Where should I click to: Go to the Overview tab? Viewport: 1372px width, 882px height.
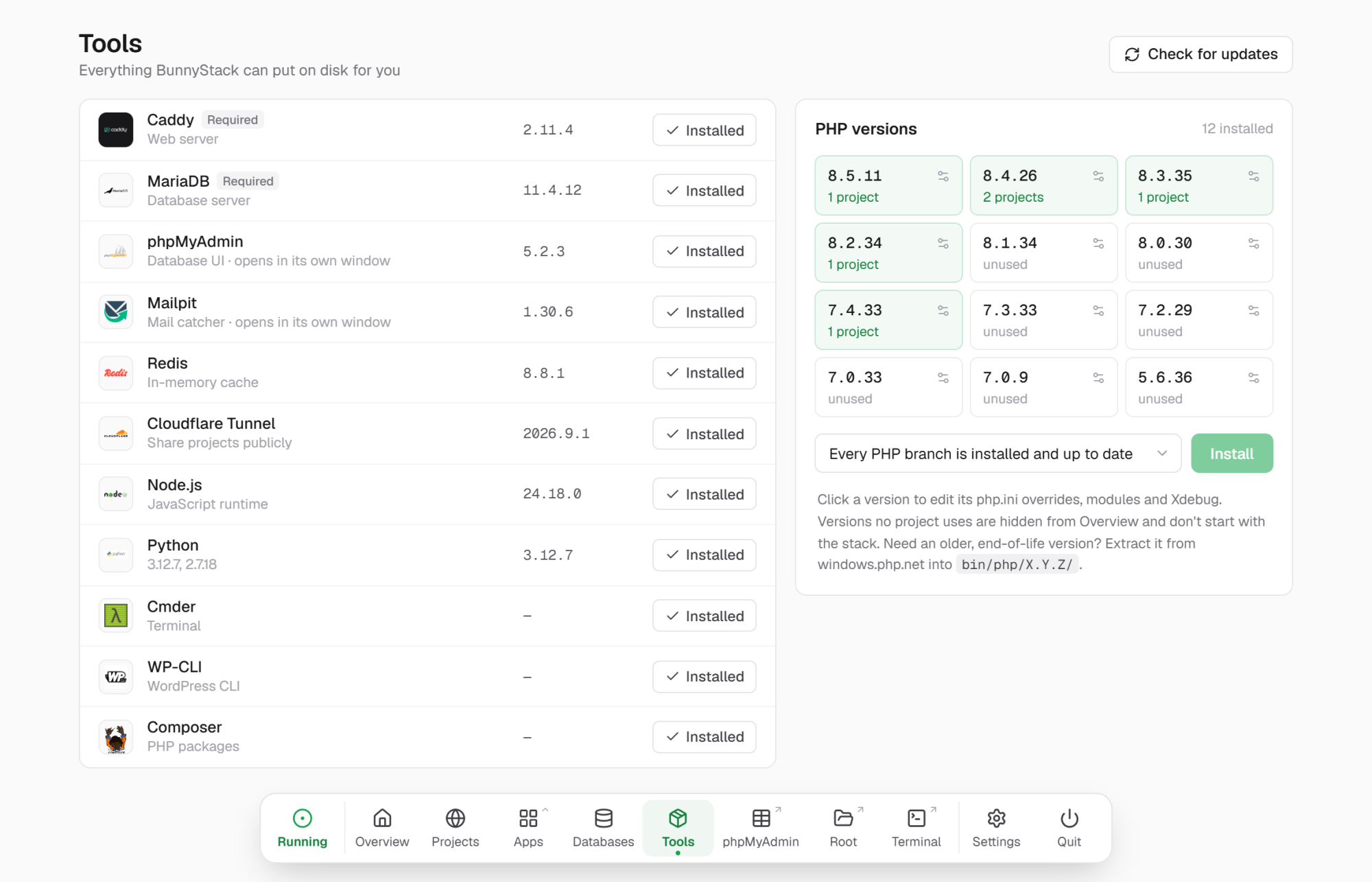coord(382,828)
